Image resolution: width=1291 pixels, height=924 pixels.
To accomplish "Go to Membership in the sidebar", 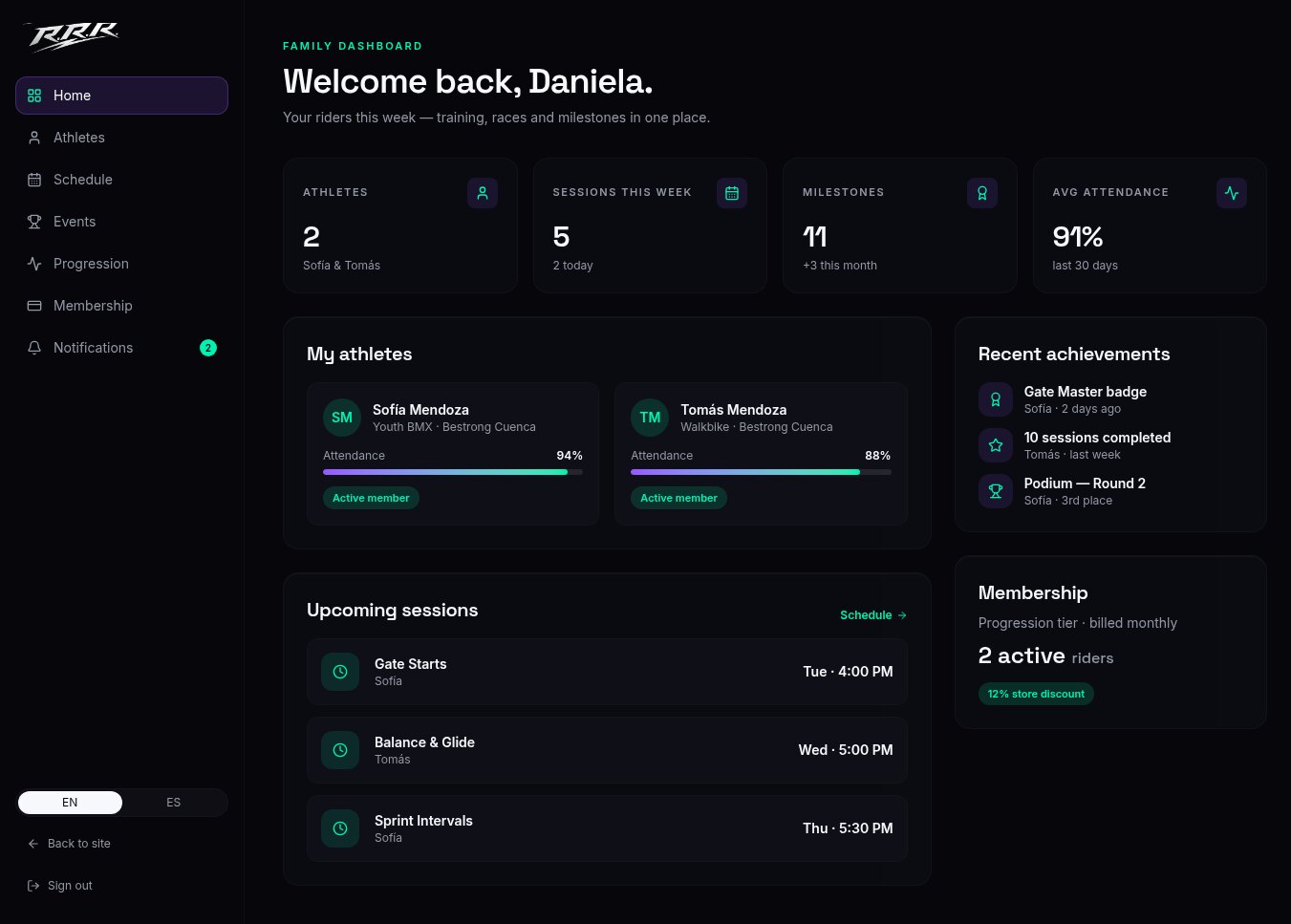I will pyautogui.click(x=121, y=306).
